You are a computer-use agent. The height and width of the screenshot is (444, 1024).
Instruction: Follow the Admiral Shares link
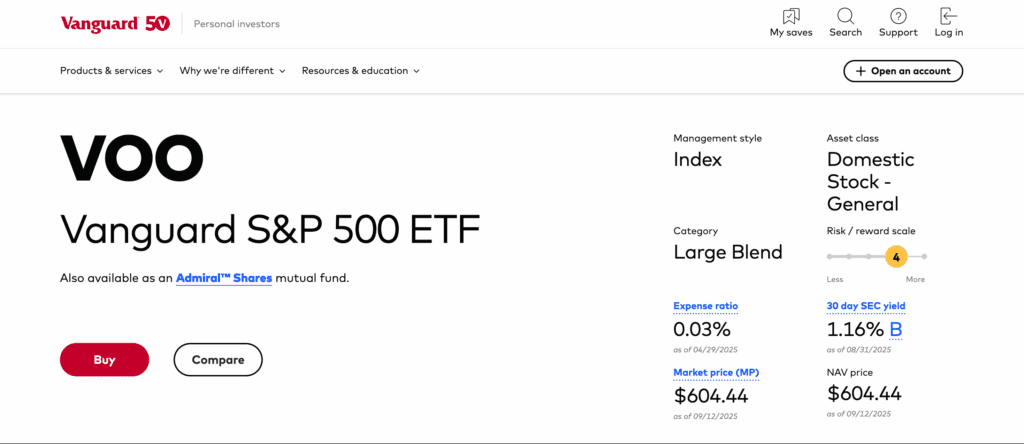[224, 278]
